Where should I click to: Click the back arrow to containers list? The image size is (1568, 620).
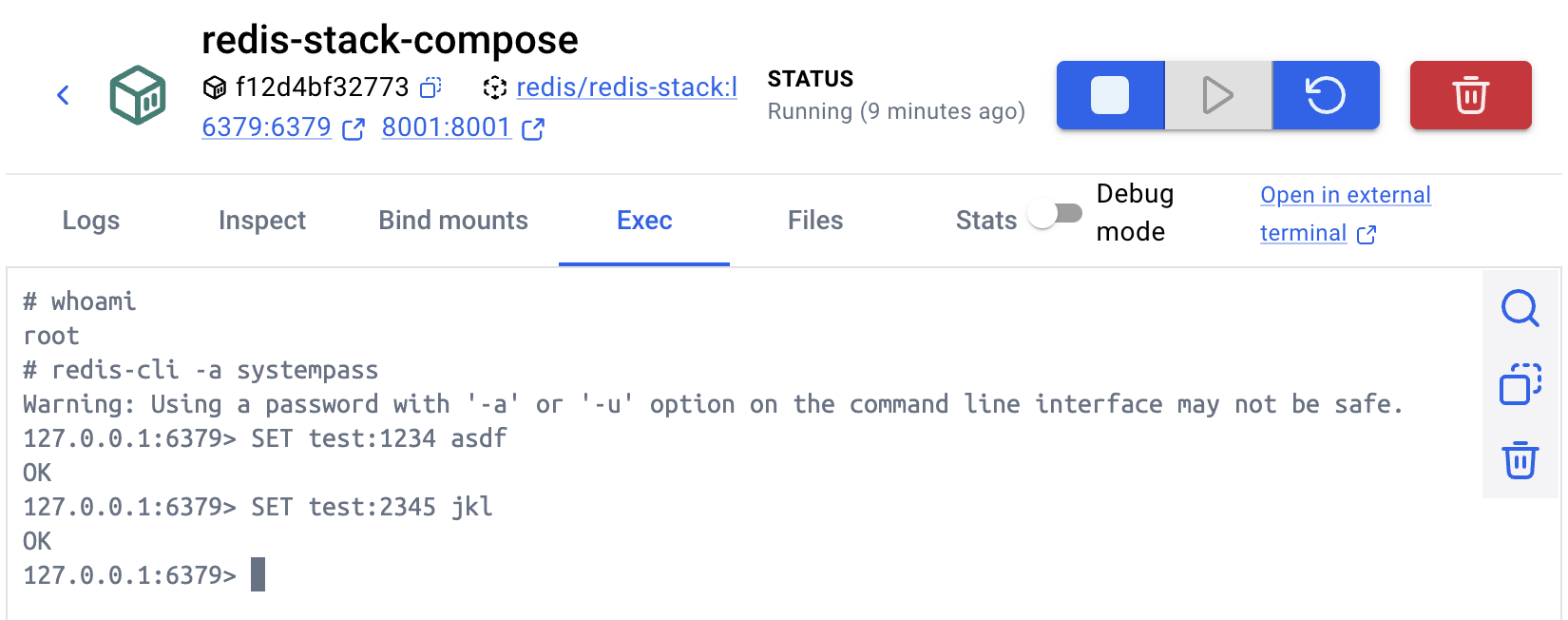pyautogui.click(x=64, y=95)
